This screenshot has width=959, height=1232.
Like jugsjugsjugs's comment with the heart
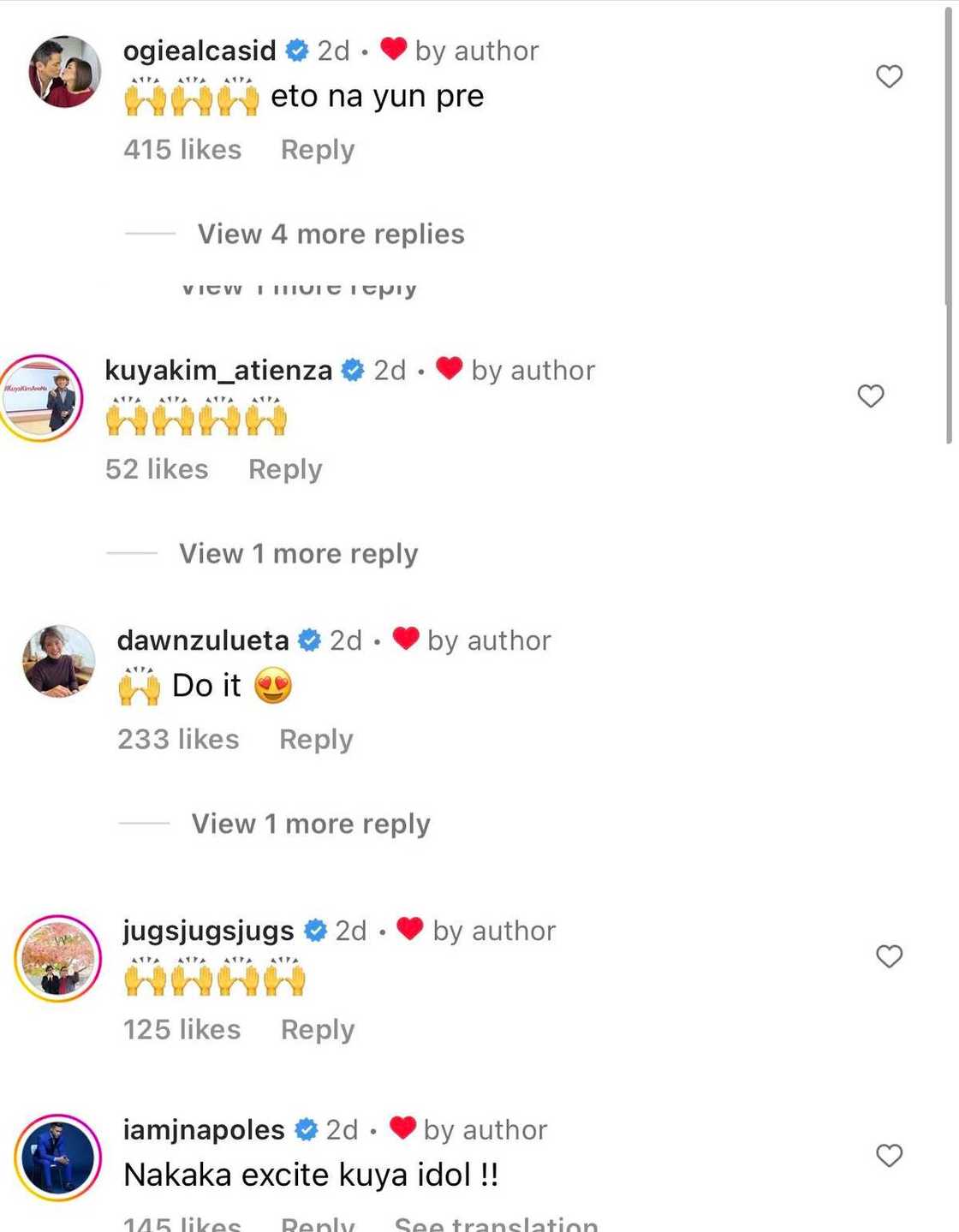889,955
